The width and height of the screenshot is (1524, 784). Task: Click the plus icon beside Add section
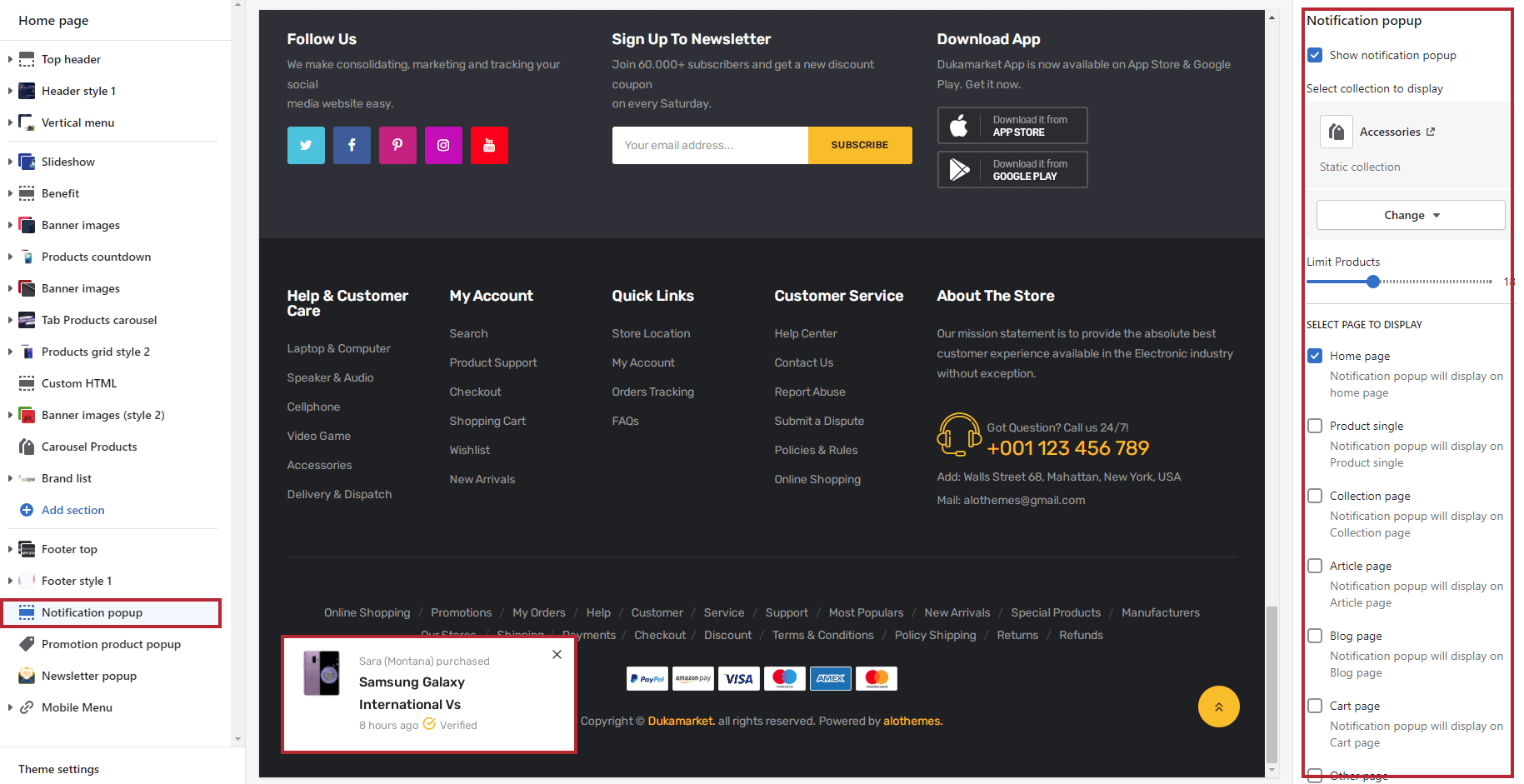pyautogui.click(x=27, y=510)
